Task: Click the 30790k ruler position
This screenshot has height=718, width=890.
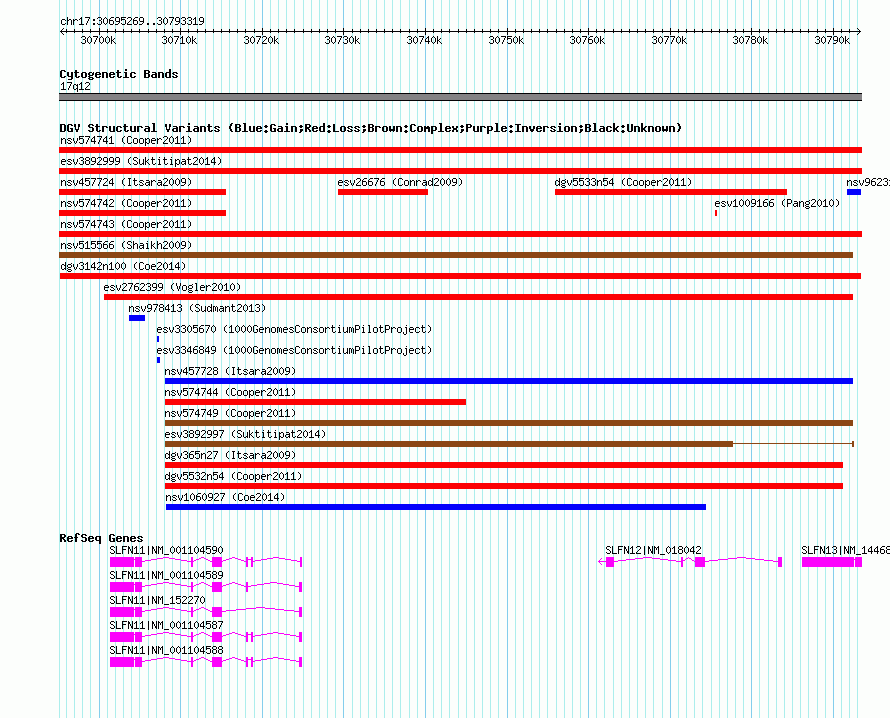Action: pyautogui.click(x=832, y=40)
